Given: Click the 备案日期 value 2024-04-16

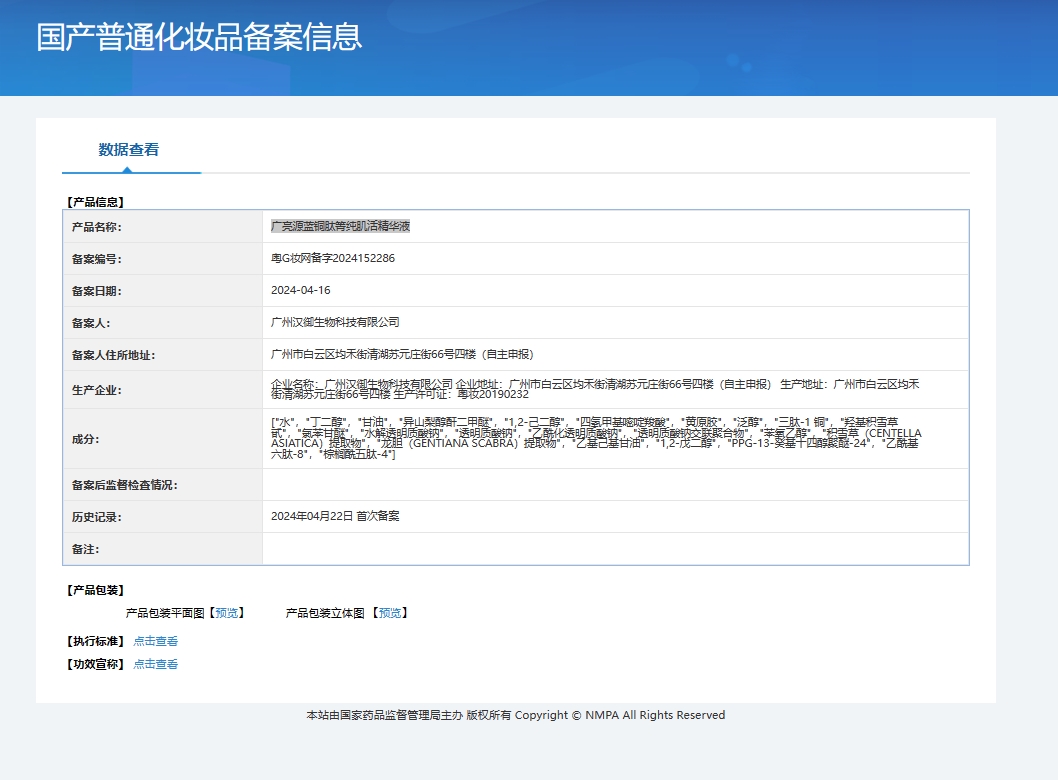Looking at the screenshot, I should [301, 290].
